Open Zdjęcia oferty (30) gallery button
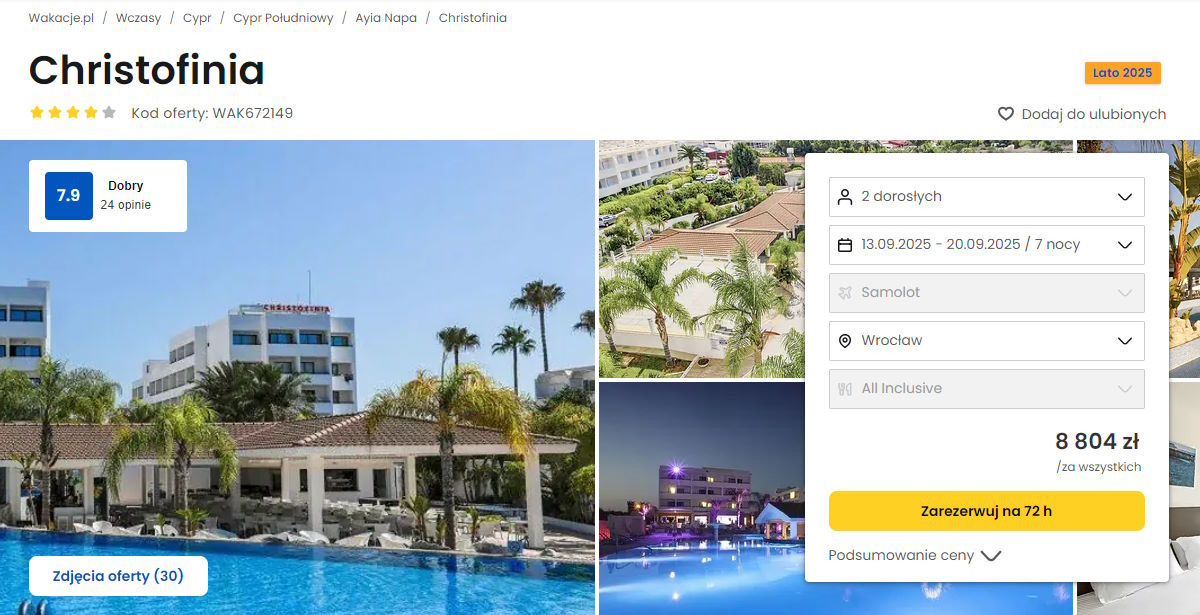The width and height of the screenshot is (1200, 615). 118,576
